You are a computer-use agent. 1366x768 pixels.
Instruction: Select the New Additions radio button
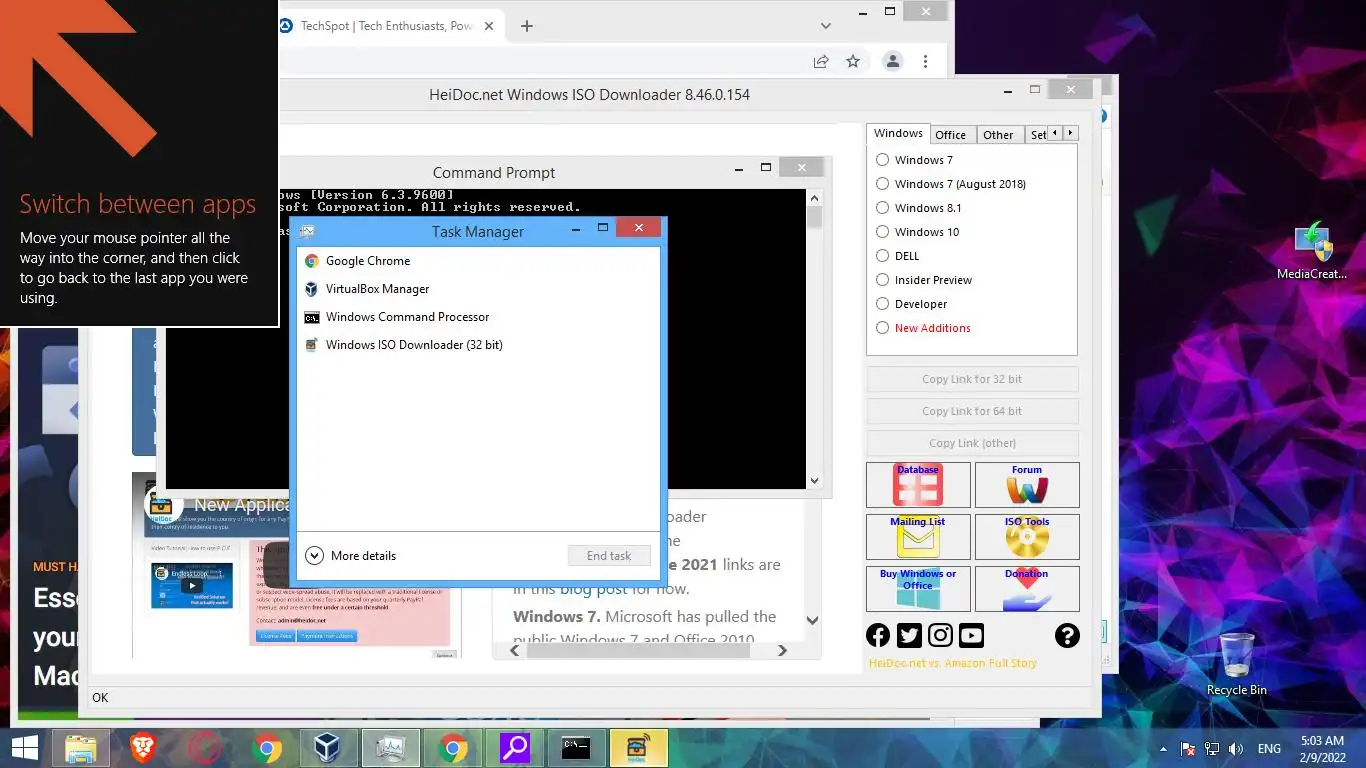coord(882,328)
